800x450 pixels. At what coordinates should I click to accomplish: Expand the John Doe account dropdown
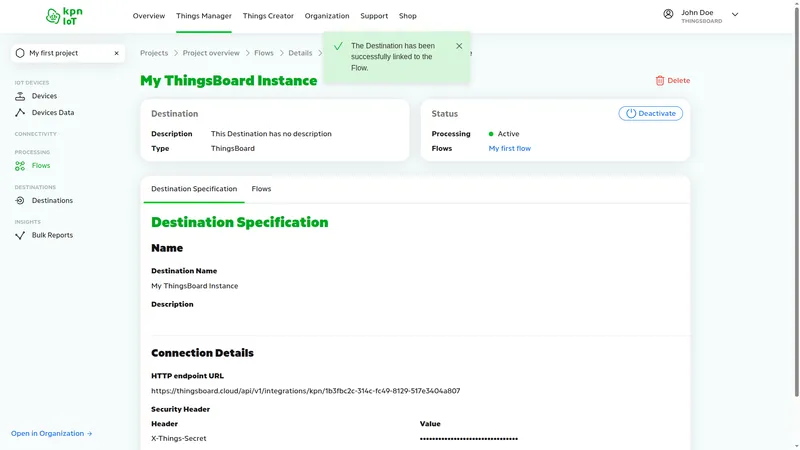[735, 15]
